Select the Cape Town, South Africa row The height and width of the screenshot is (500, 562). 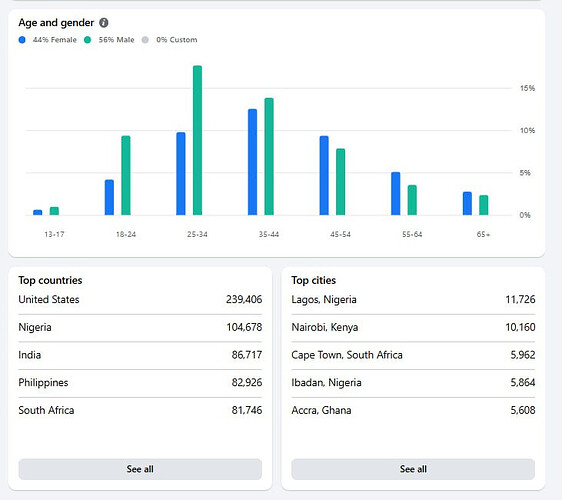coord(413,355)
